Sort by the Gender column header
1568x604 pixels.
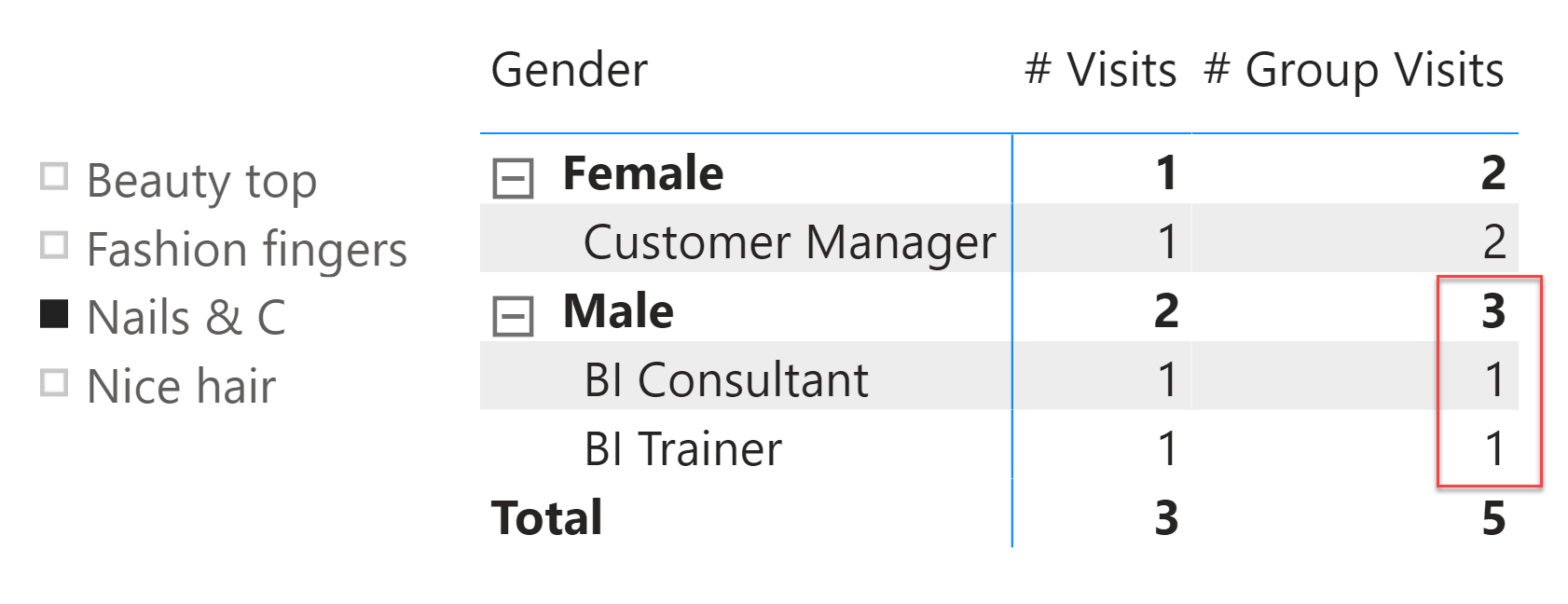569,70
